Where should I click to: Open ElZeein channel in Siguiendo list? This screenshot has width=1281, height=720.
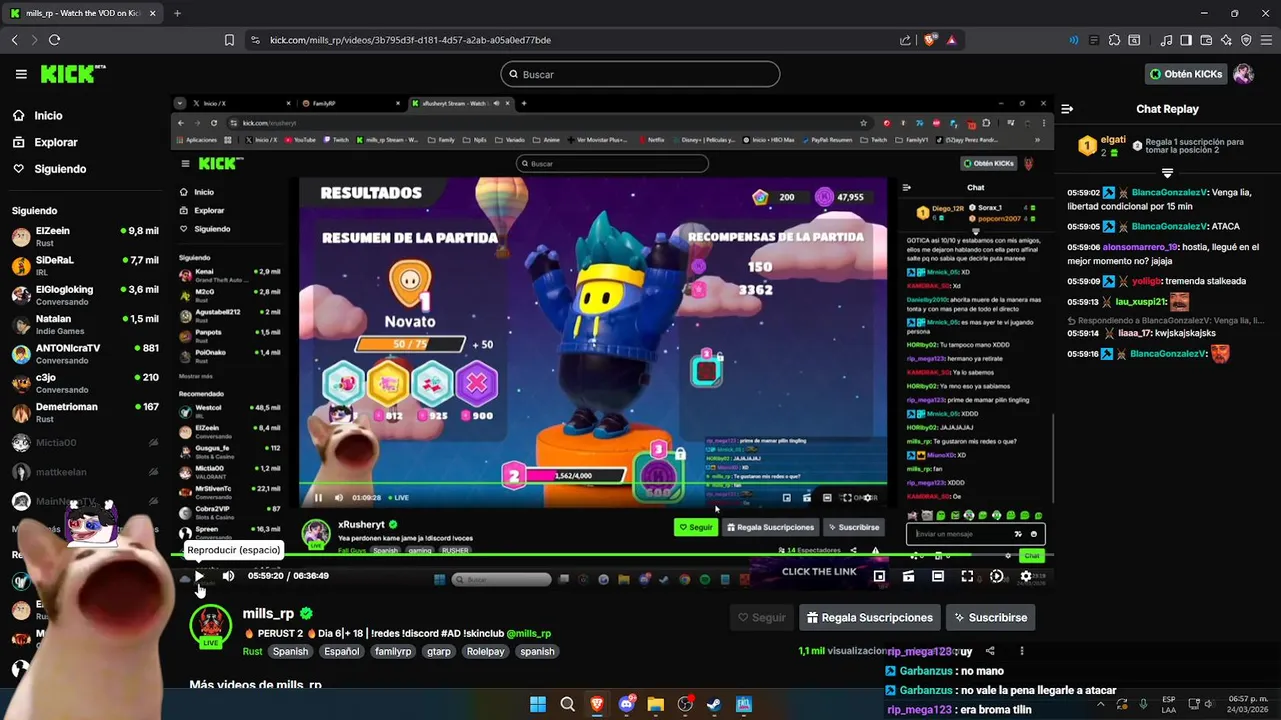pos(85,236)
